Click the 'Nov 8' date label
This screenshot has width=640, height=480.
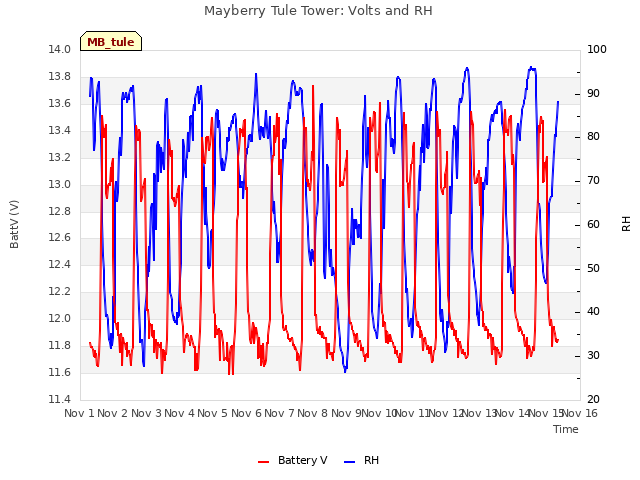tap(313, 413)
